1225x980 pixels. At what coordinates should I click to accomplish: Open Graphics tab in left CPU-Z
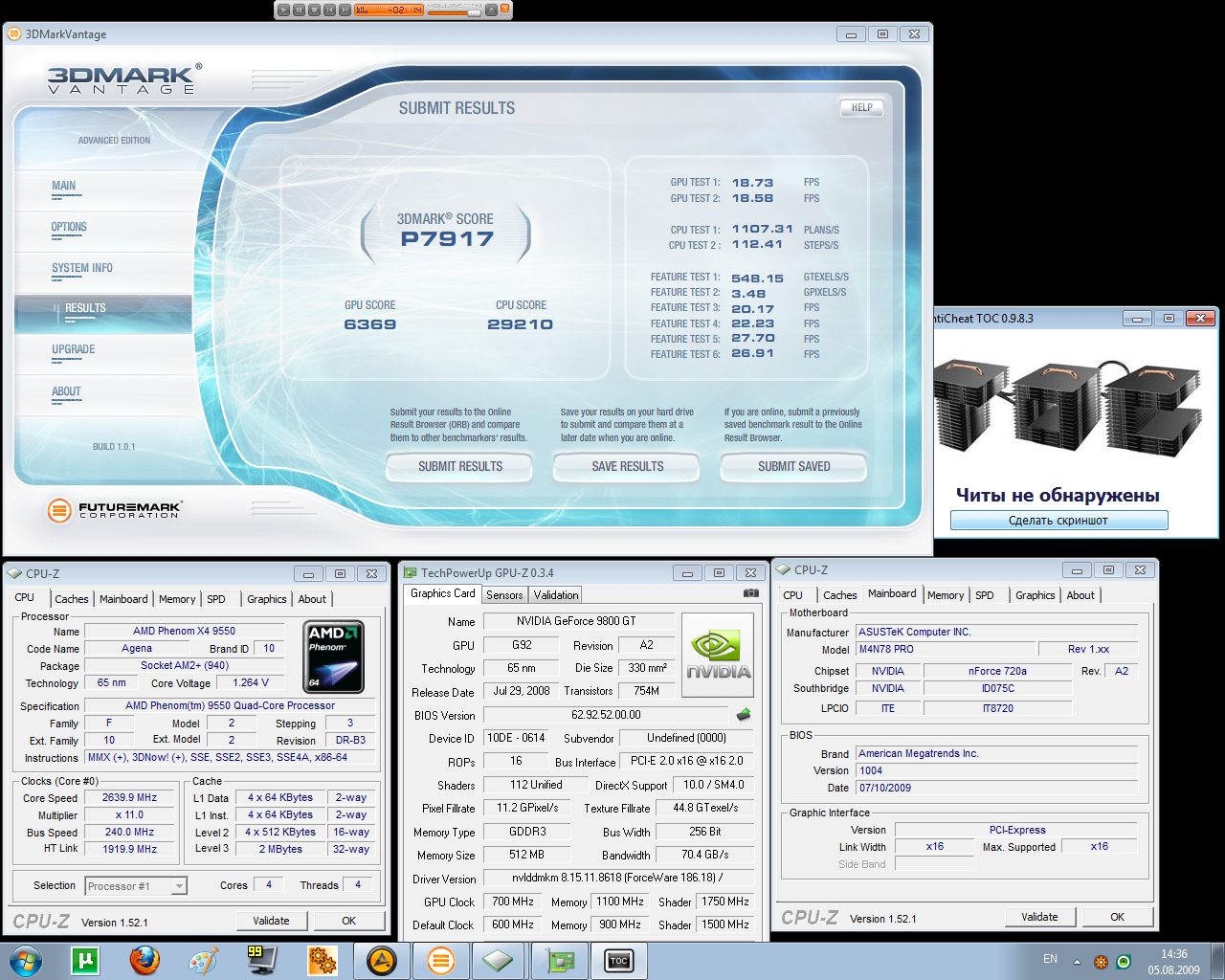[267, 599]
